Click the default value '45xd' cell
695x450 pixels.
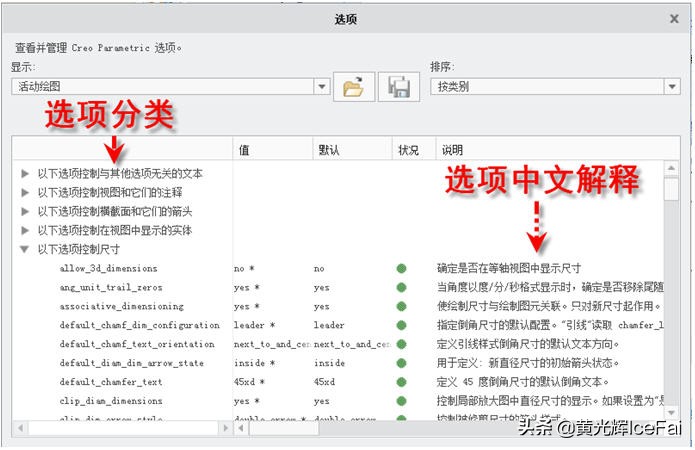pos(324,382)
